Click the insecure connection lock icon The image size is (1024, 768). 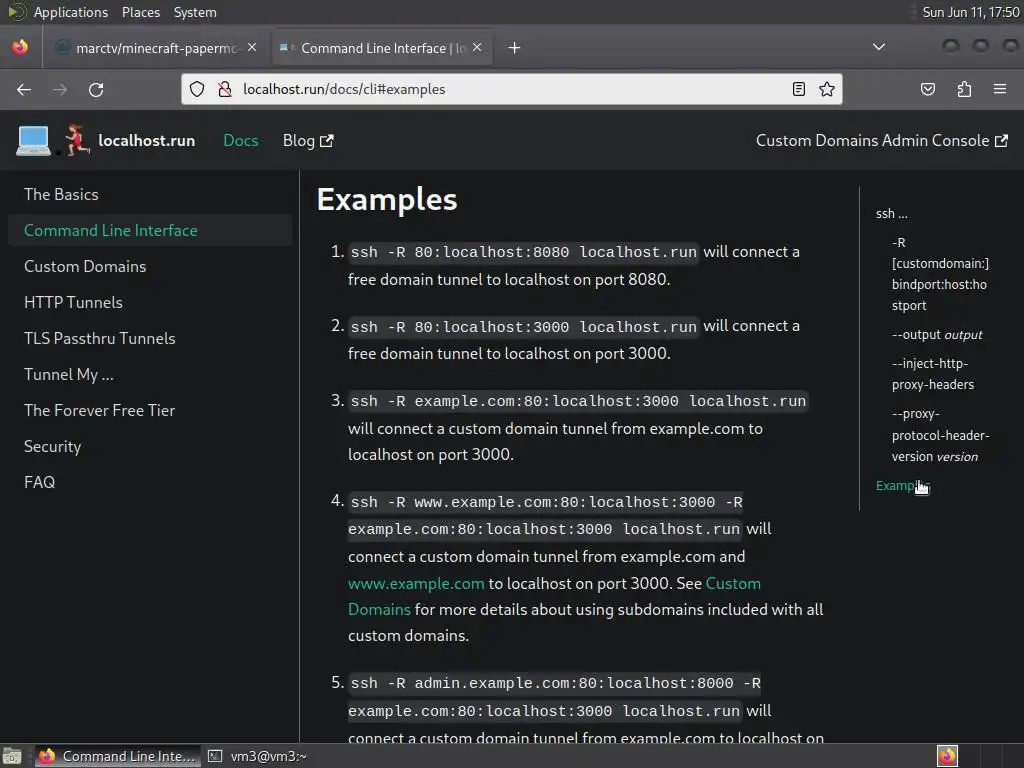[x=225, y=89]
